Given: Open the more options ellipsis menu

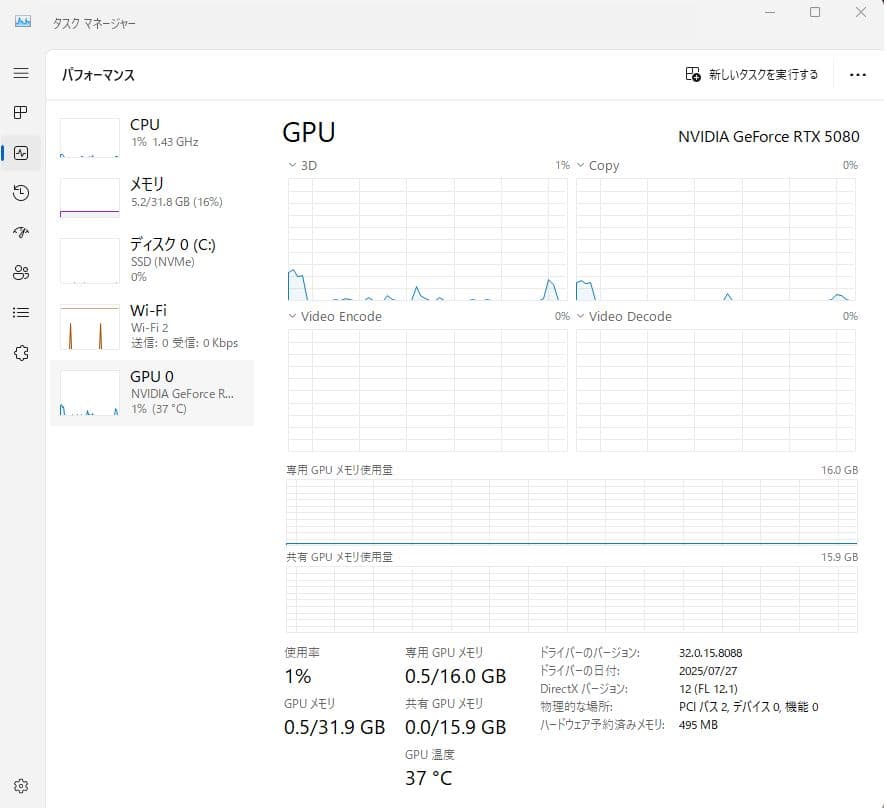Looking at the screenshot, I should tap(857, 73).
